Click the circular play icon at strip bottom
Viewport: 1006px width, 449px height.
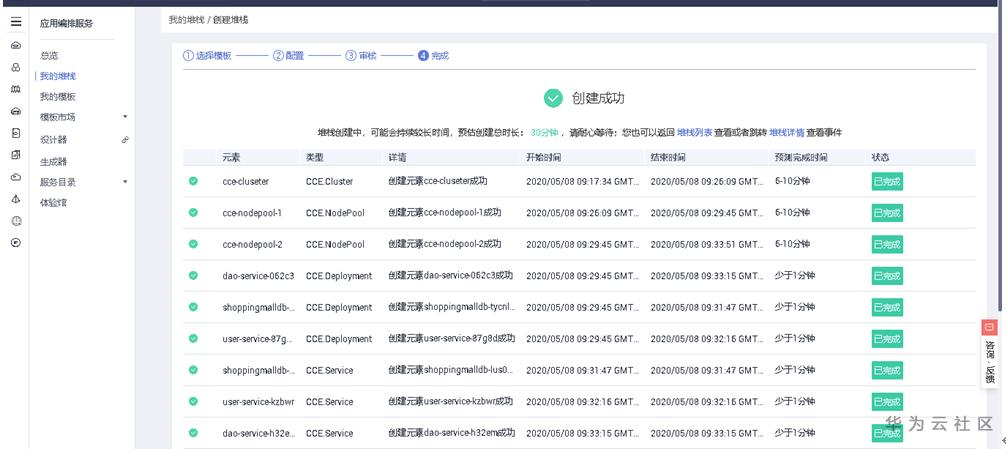click(16, 242)
